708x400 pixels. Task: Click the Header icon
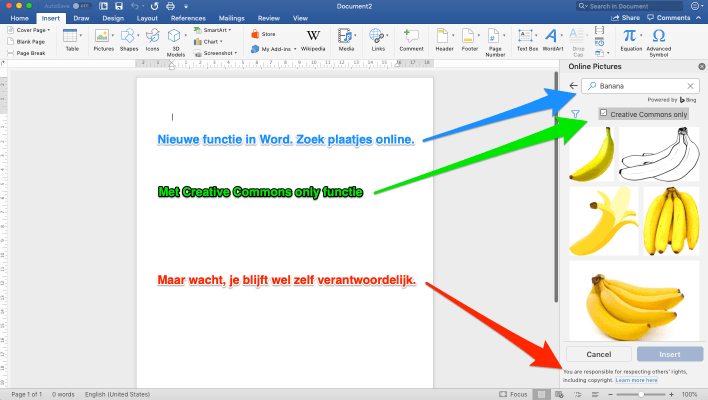coord(442,36)
